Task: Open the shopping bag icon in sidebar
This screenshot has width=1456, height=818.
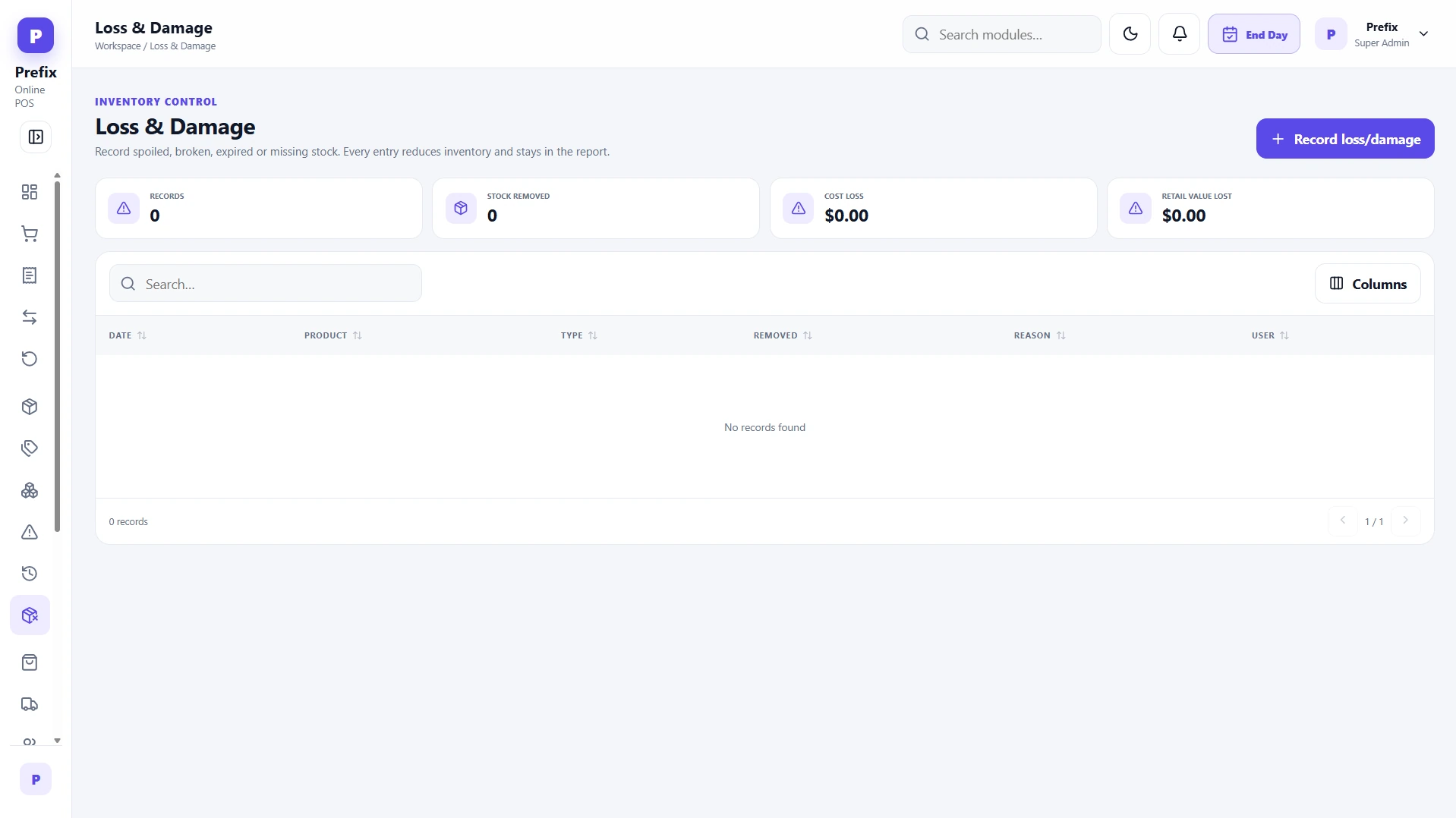Action: click(30, 662)
